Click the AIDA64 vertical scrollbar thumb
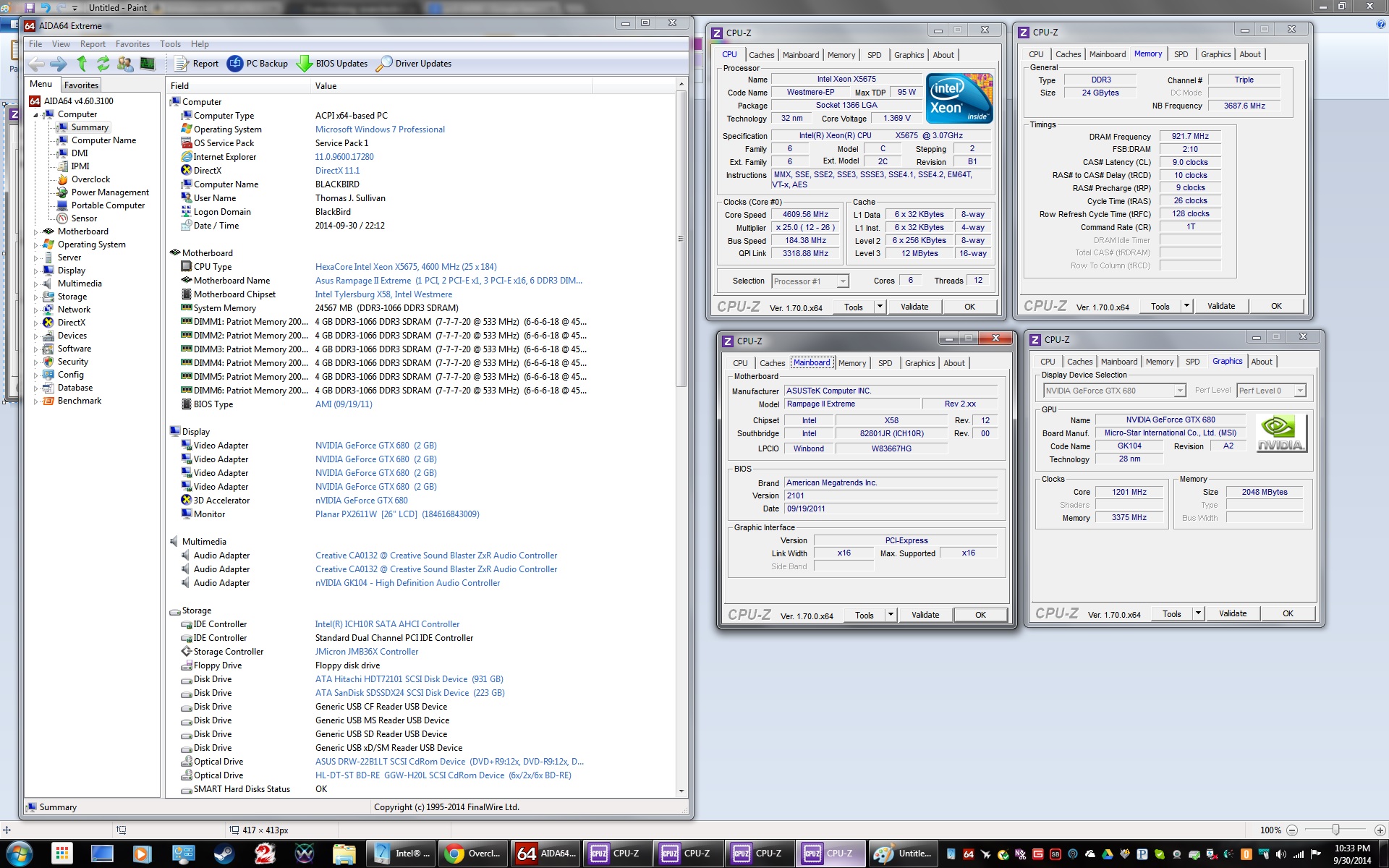 [681, 239]
